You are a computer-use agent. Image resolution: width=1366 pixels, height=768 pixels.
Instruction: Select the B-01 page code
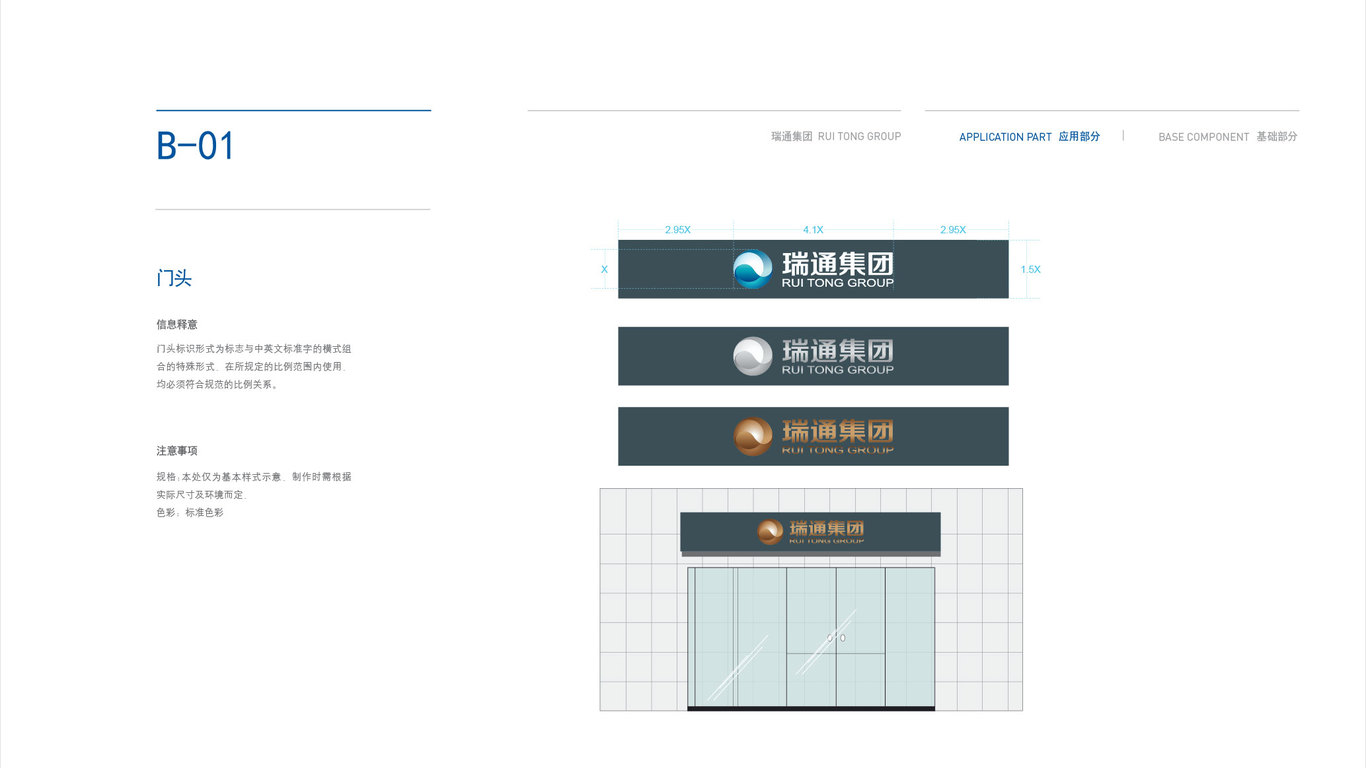195,146
